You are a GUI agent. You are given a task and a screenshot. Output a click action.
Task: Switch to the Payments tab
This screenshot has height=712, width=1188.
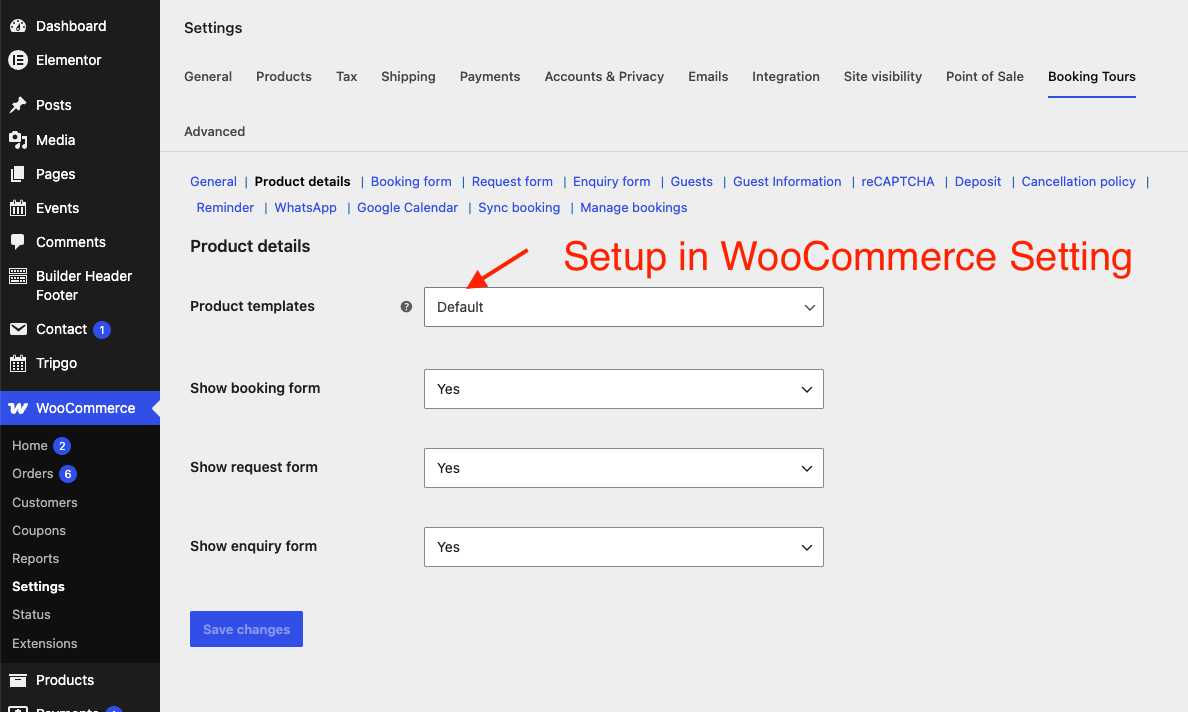coord(489,77)
